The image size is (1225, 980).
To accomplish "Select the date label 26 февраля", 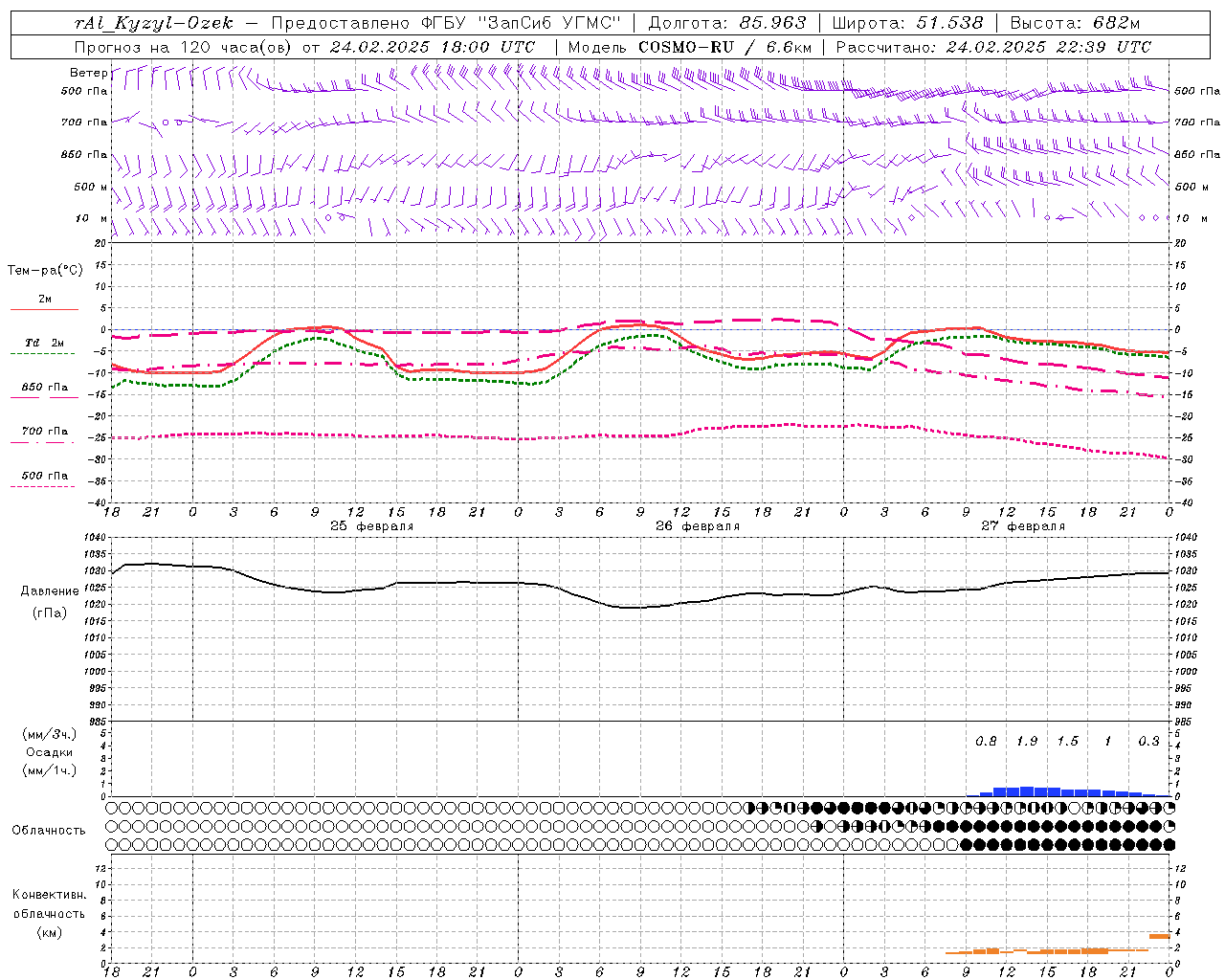I will pyautogui.click(x=698, y=526).
